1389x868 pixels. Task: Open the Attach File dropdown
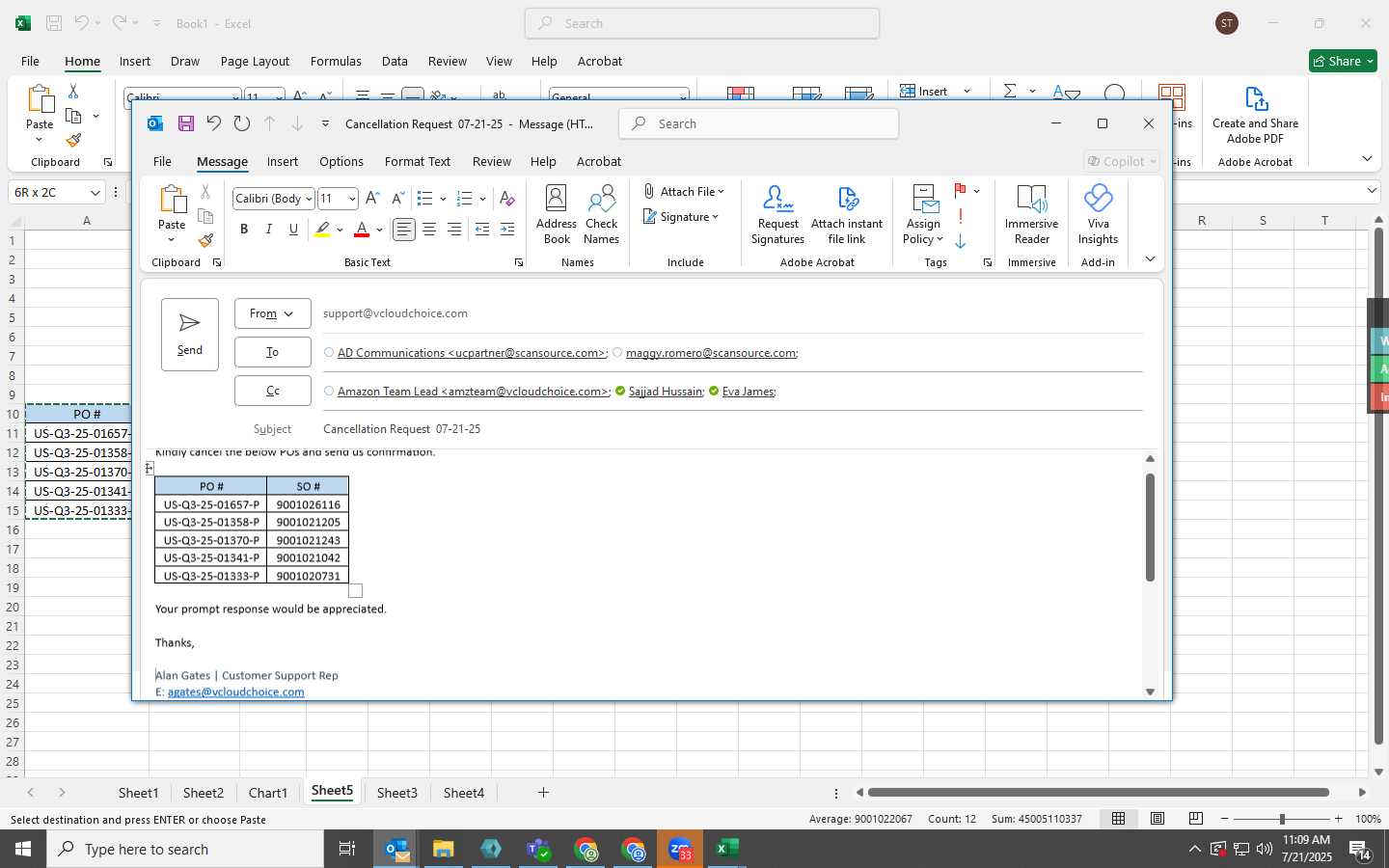[x=684, y=192]
